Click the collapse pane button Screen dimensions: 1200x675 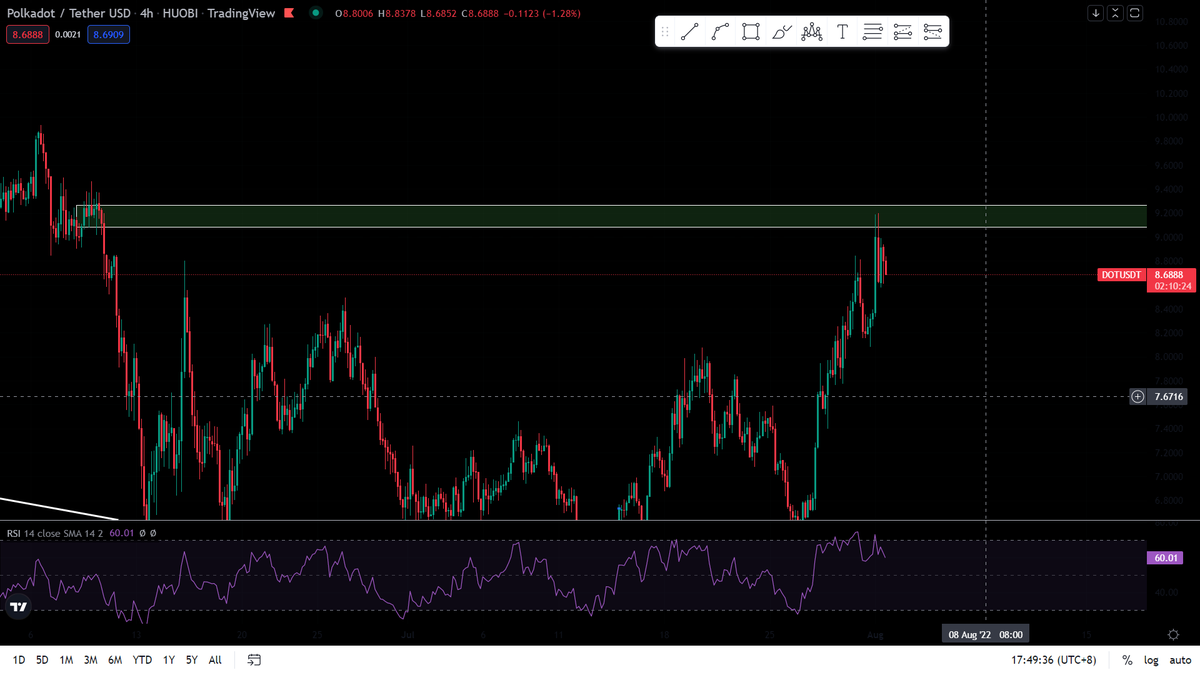click(x=1115, y=13)
